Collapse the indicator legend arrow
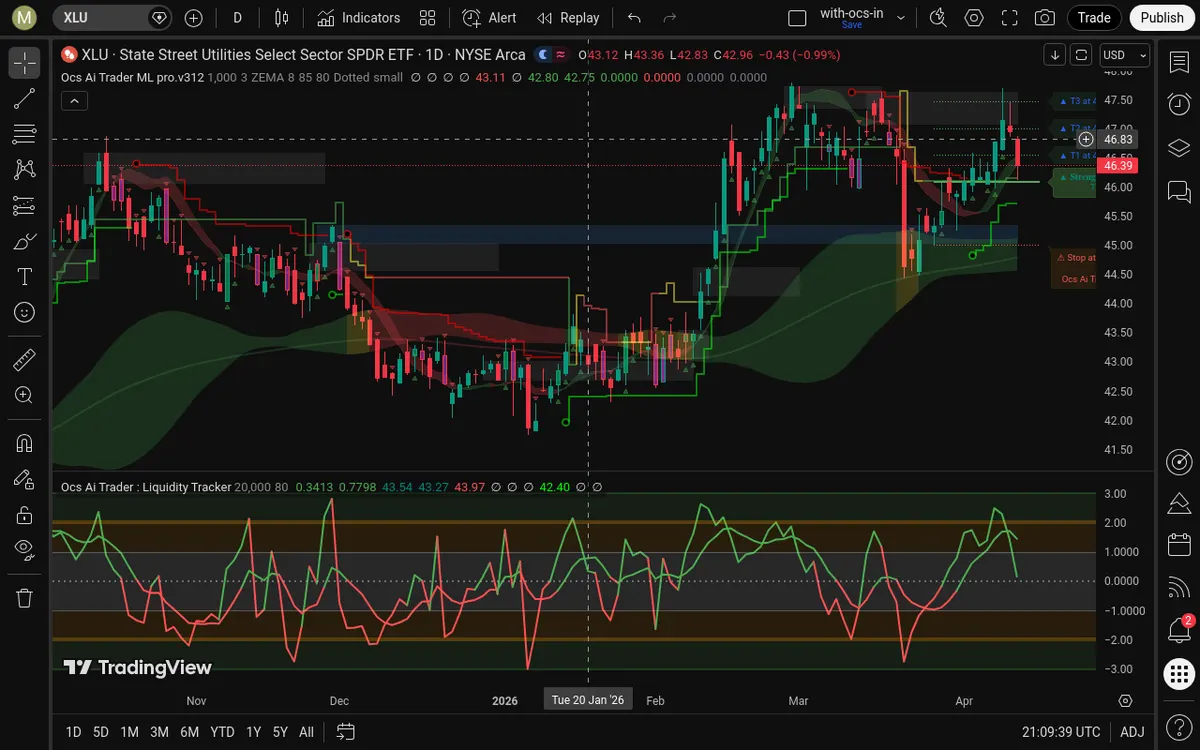This screenshot has width=1200, height=750. [74, 100]
